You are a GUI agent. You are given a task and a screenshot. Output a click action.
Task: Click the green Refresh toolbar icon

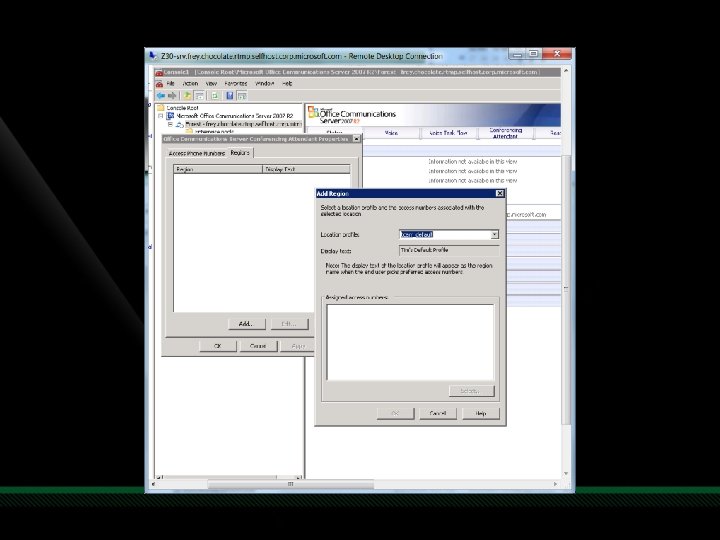[x=214, y=96]
